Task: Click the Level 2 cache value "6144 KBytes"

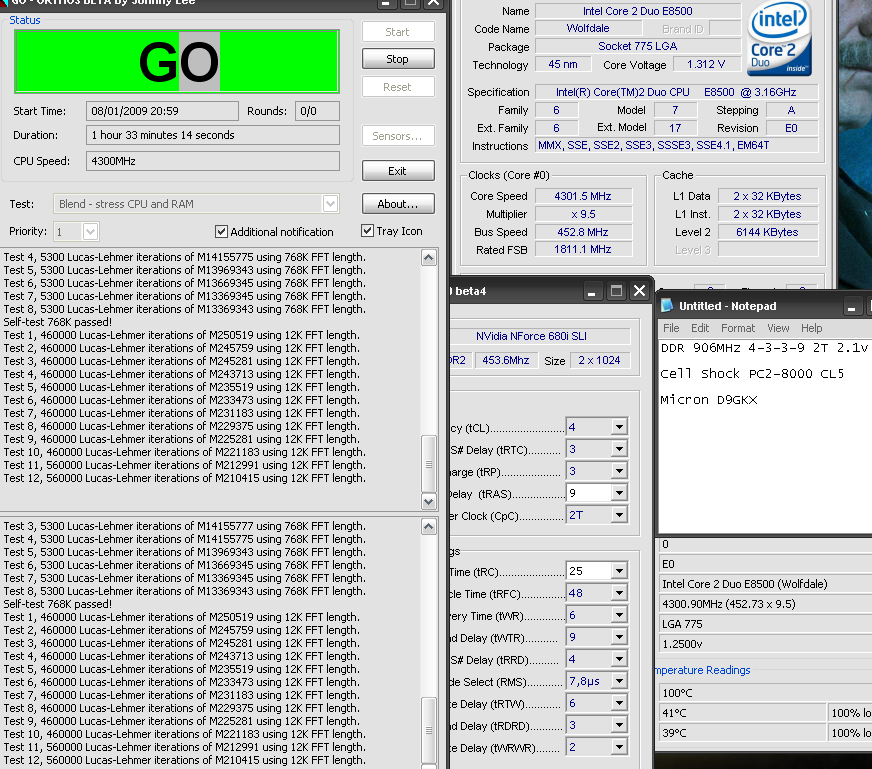Action: coord(767,232)
